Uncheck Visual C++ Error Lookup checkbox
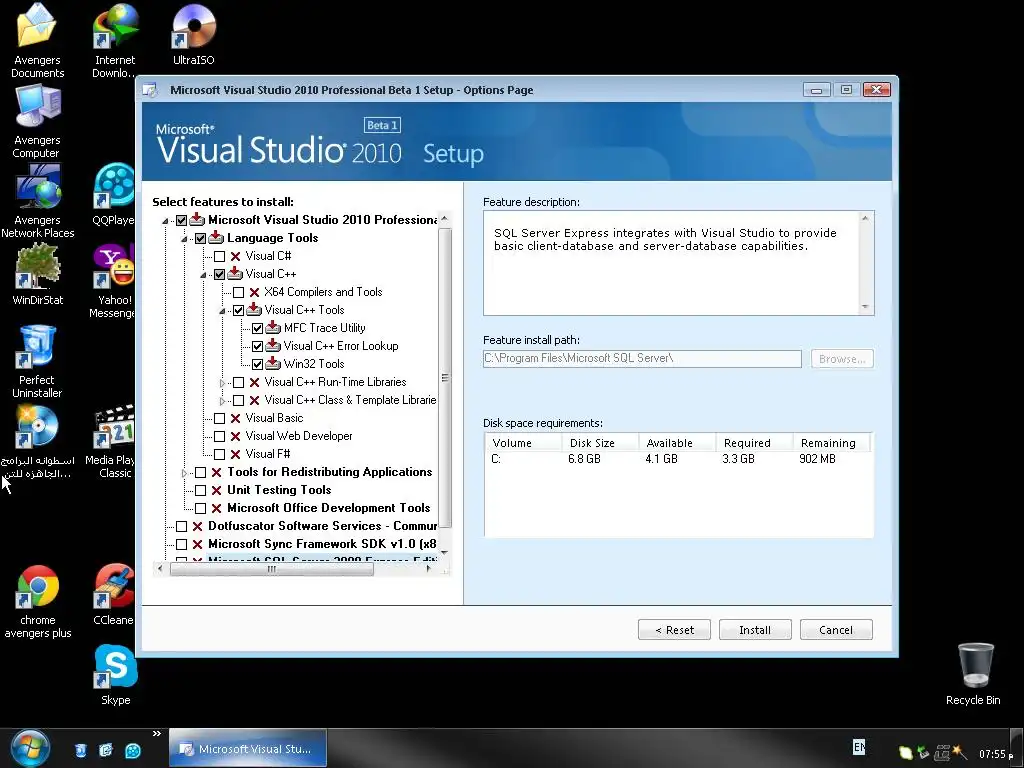 (x=257, y=346)
